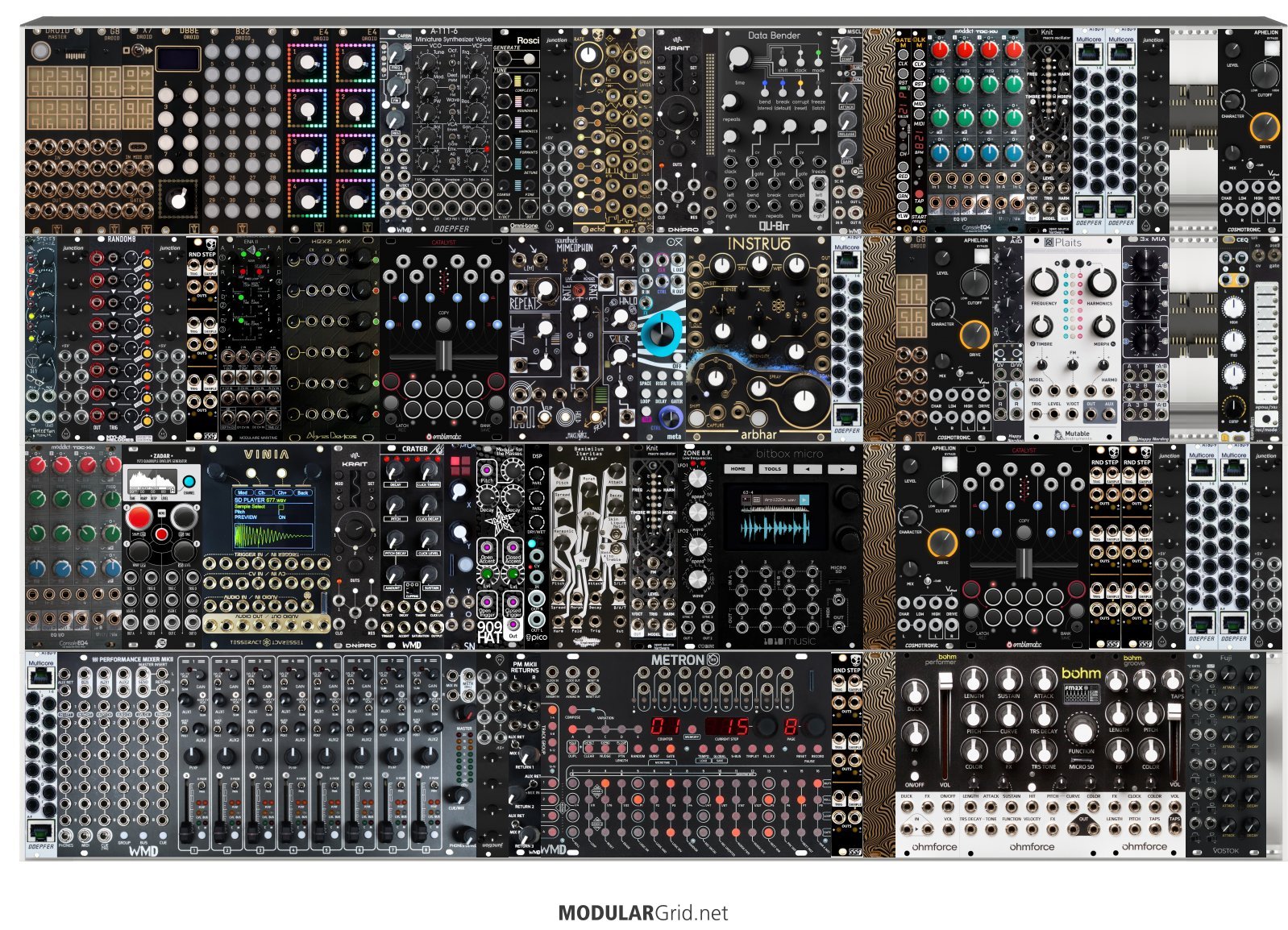Click the Metron COUNTER display showing 01

[665, 725]
